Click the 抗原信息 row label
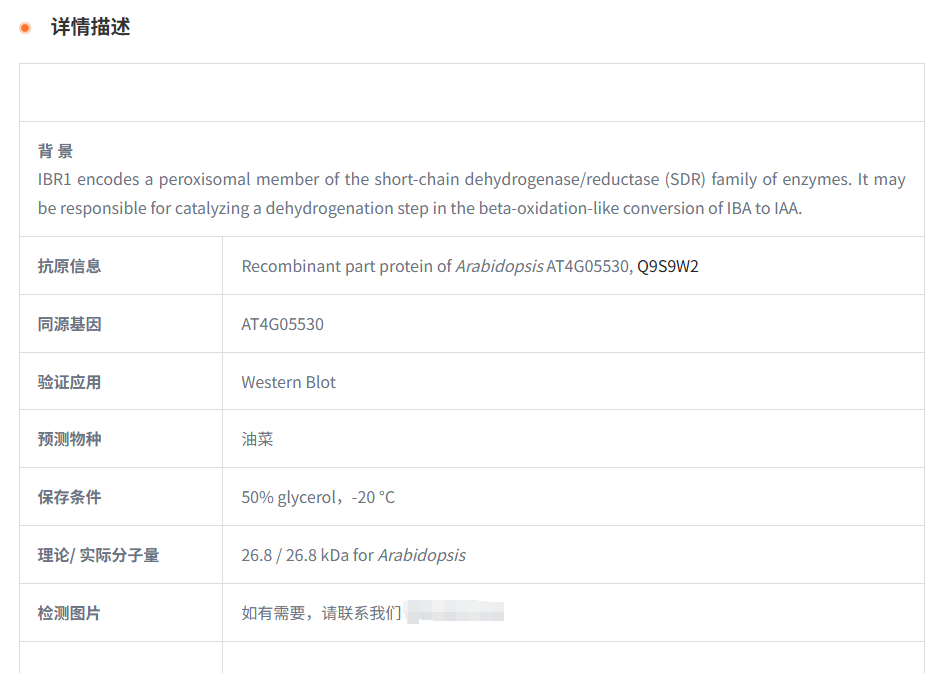941x673 pixels. coord(69,266)
